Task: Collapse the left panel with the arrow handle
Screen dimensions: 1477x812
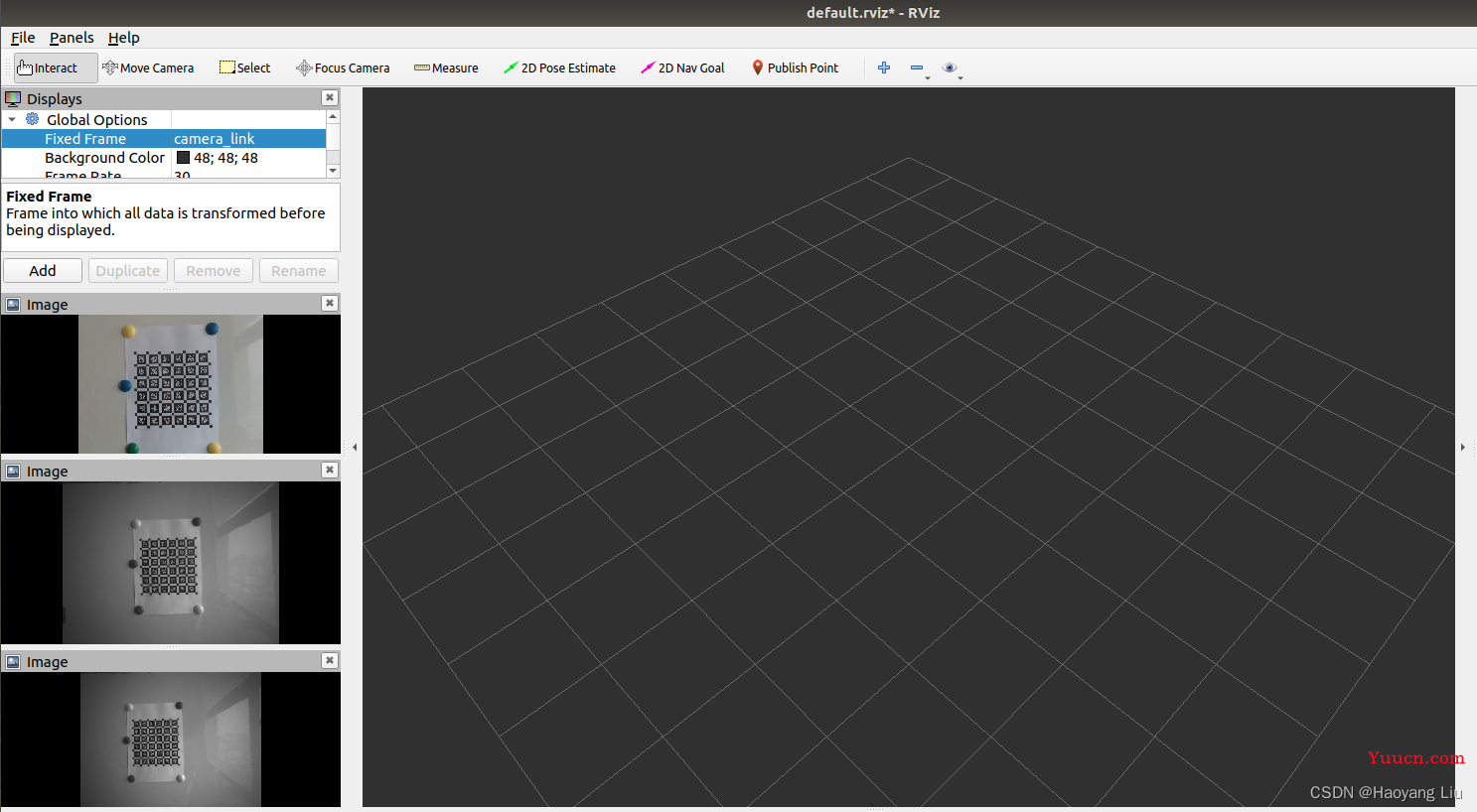Action: point(355,448)
